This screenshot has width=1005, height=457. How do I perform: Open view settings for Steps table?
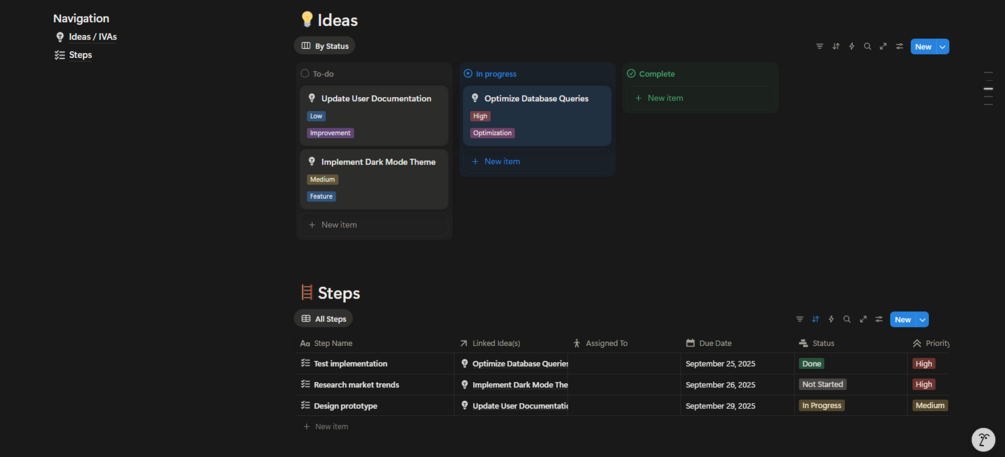(879, 319)
